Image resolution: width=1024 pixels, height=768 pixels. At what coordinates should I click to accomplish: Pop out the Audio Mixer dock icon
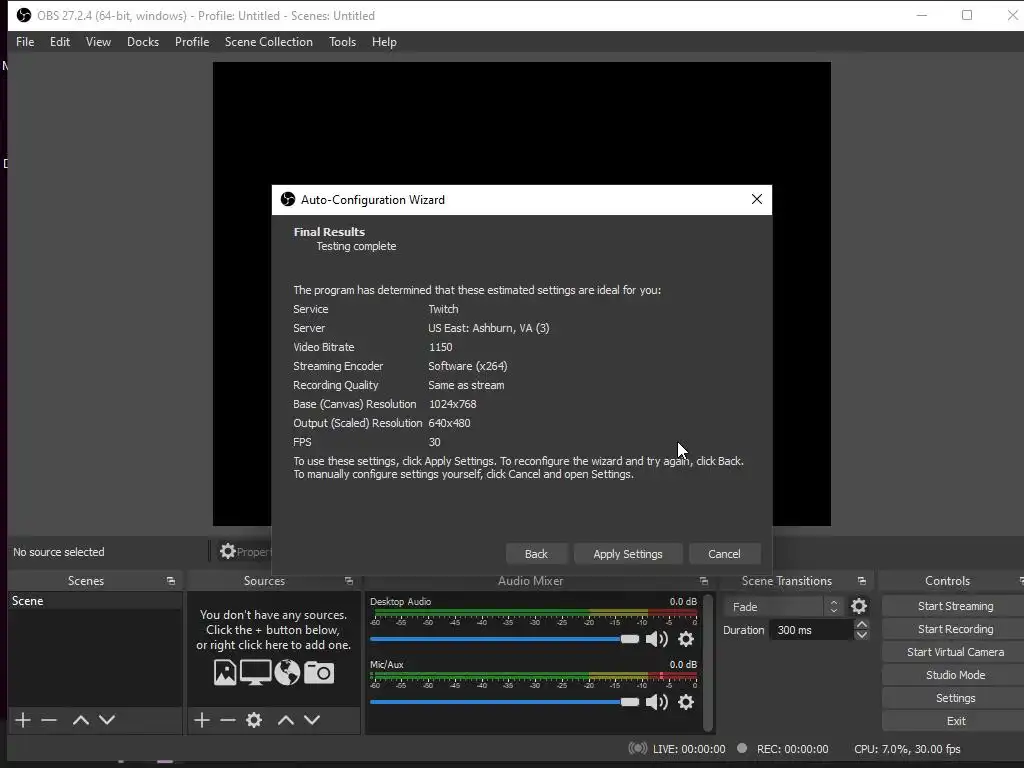pyautogui.click(x=703, y=581)
